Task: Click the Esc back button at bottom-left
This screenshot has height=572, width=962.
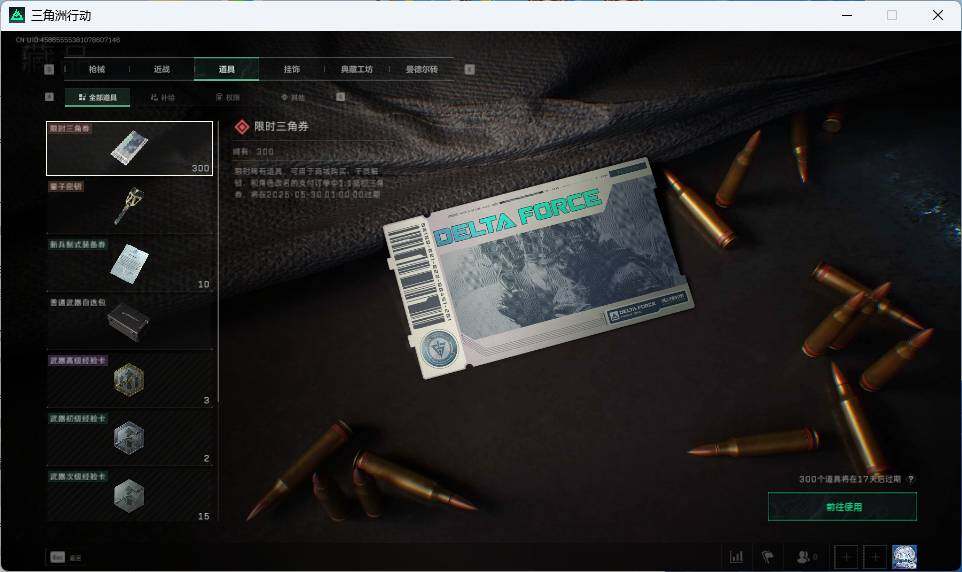Action: (65, 557)
